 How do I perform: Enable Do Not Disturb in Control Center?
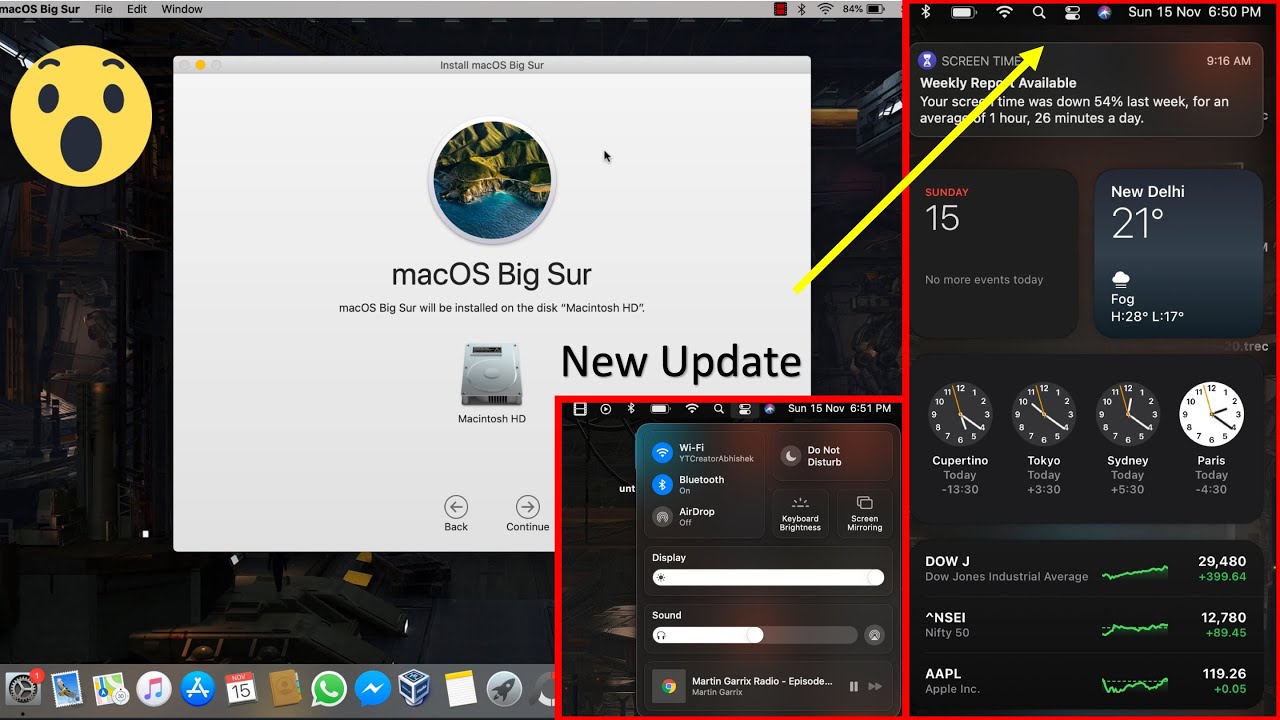(832, 456)
